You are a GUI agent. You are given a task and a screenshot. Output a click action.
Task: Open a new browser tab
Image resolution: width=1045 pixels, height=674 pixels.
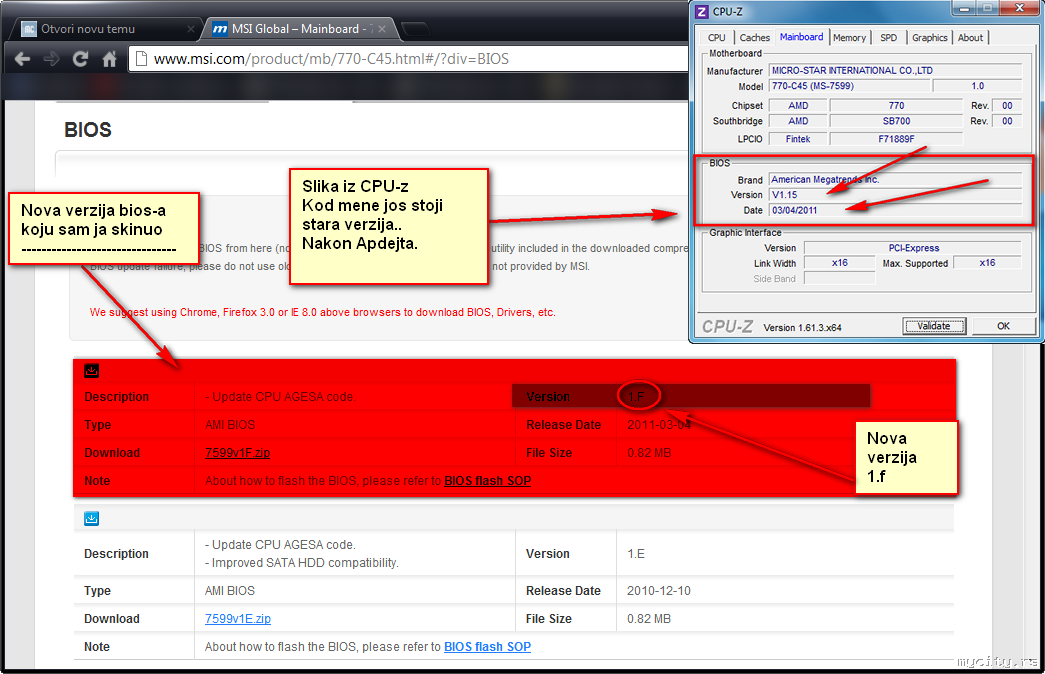click(x=415, y=29)
